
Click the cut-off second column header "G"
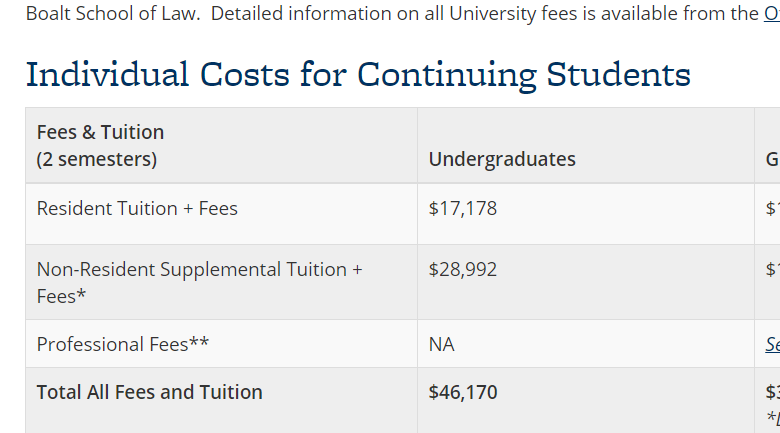(772, 159)
